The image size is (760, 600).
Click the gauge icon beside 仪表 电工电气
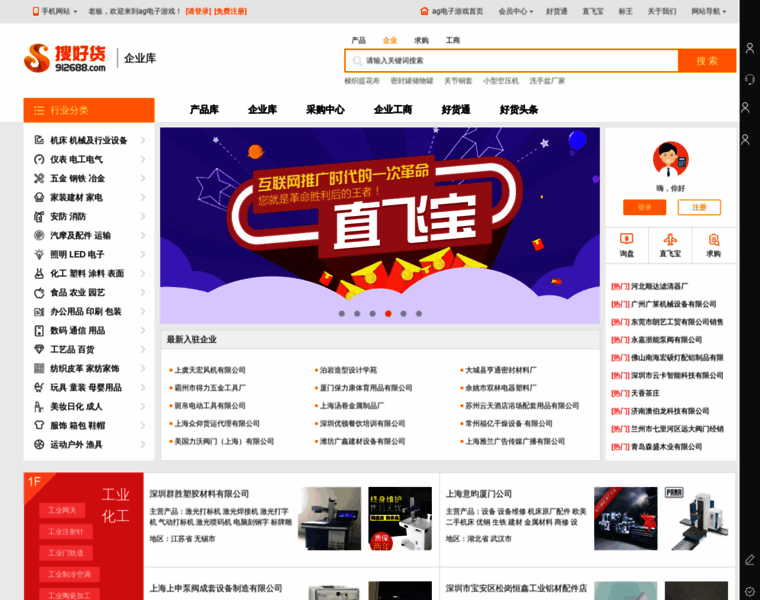[x=39, y=159]
